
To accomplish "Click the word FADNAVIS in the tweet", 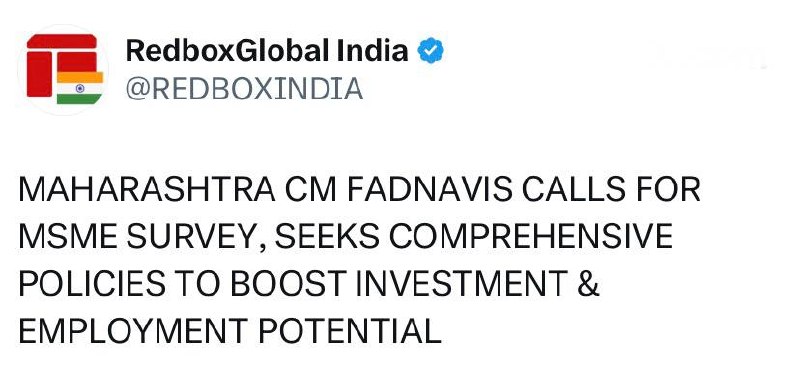I will point(429,189).
